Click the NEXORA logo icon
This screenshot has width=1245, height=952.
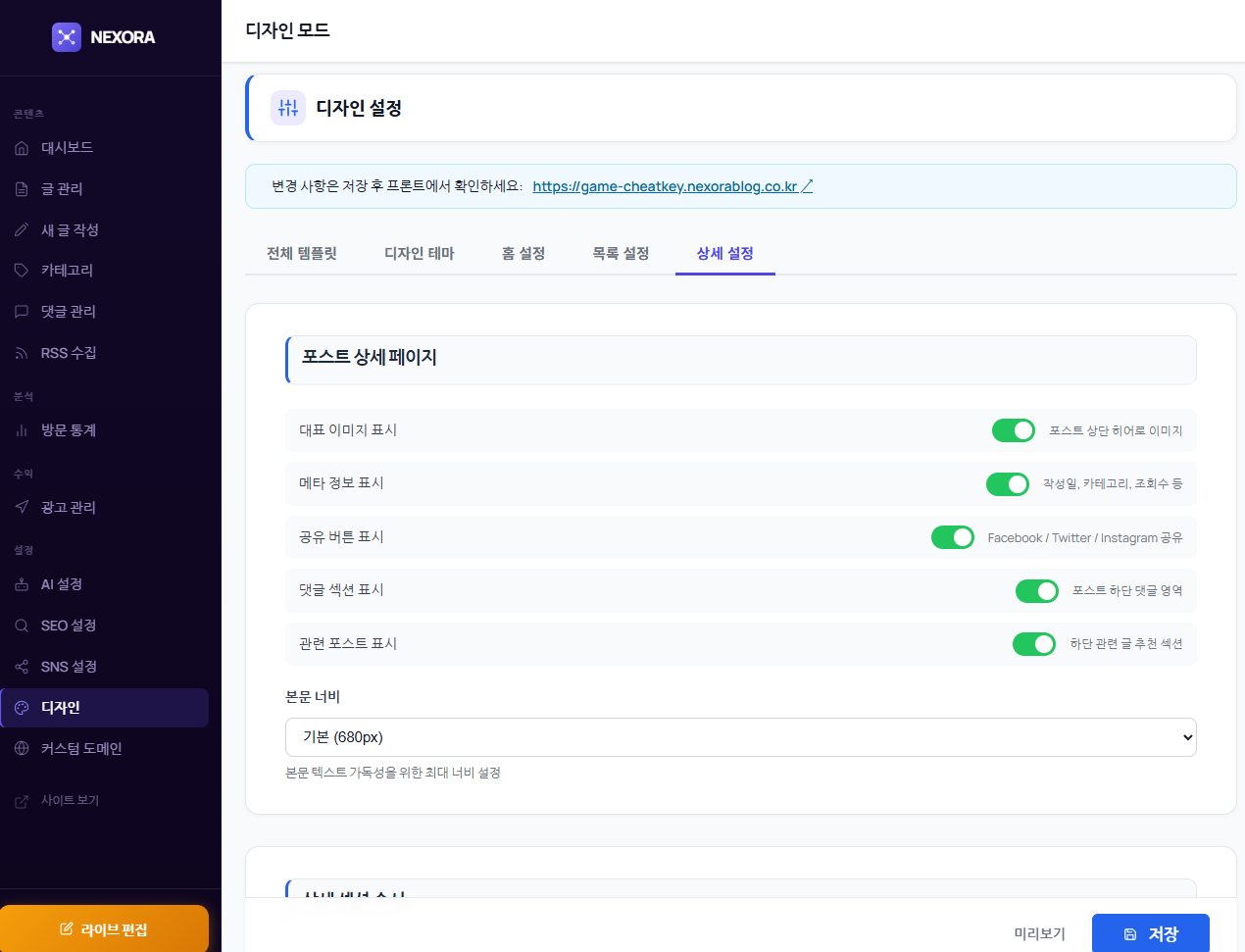tap(67, 37)
